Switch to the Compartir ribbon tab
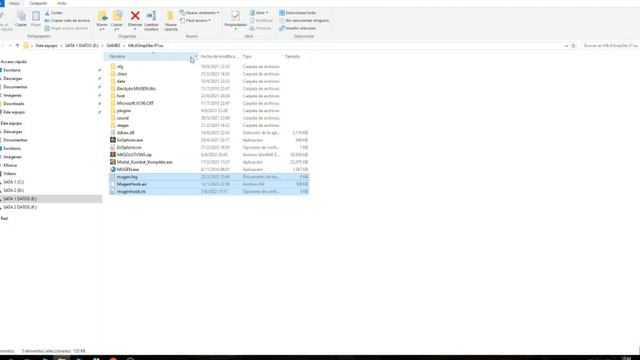This screenshot has width=640, height=360. (x=38, y=3)
